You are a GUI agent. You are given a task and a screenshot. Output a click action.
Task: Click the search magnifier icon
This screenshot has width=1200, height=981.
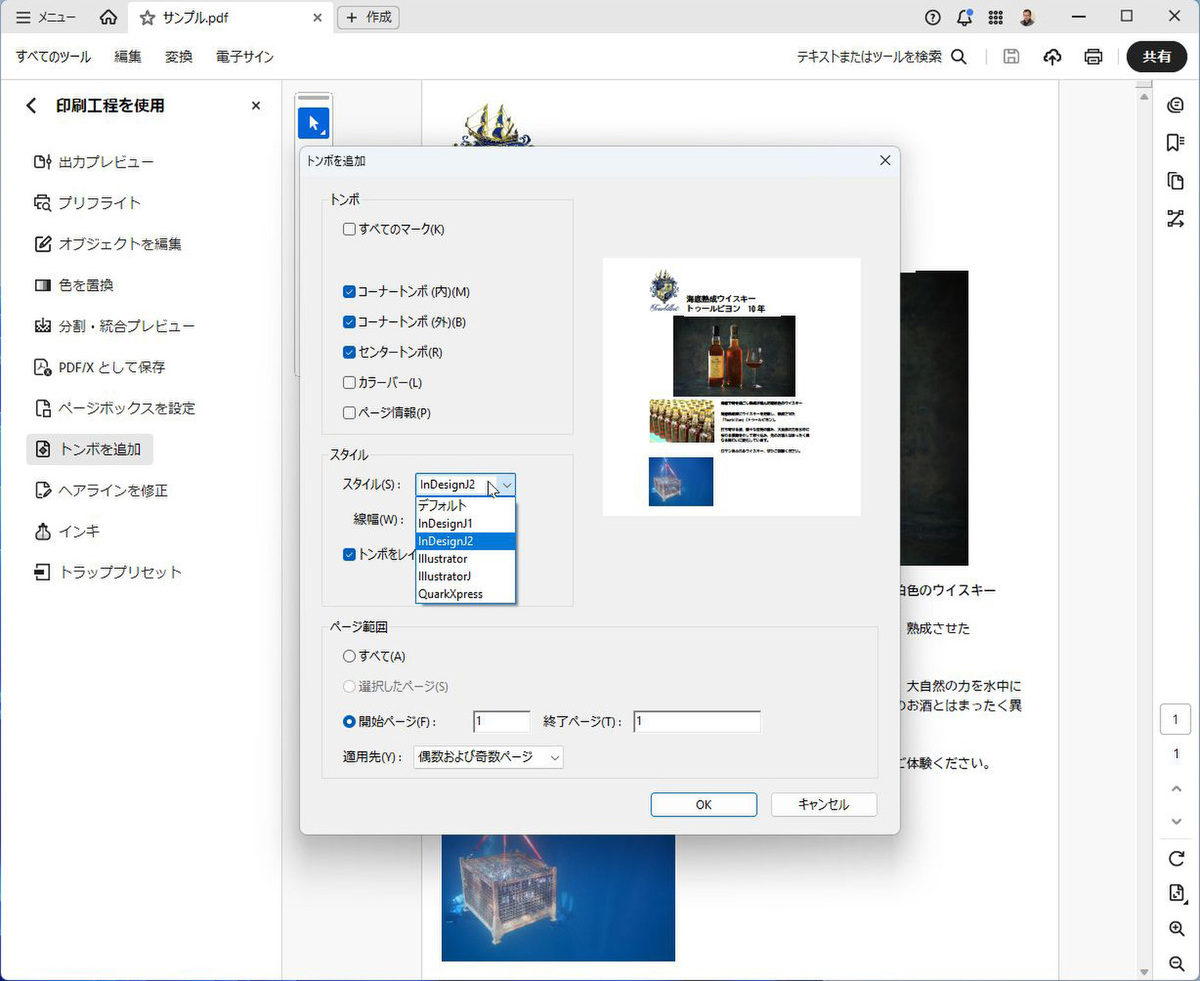pos(958,57)
